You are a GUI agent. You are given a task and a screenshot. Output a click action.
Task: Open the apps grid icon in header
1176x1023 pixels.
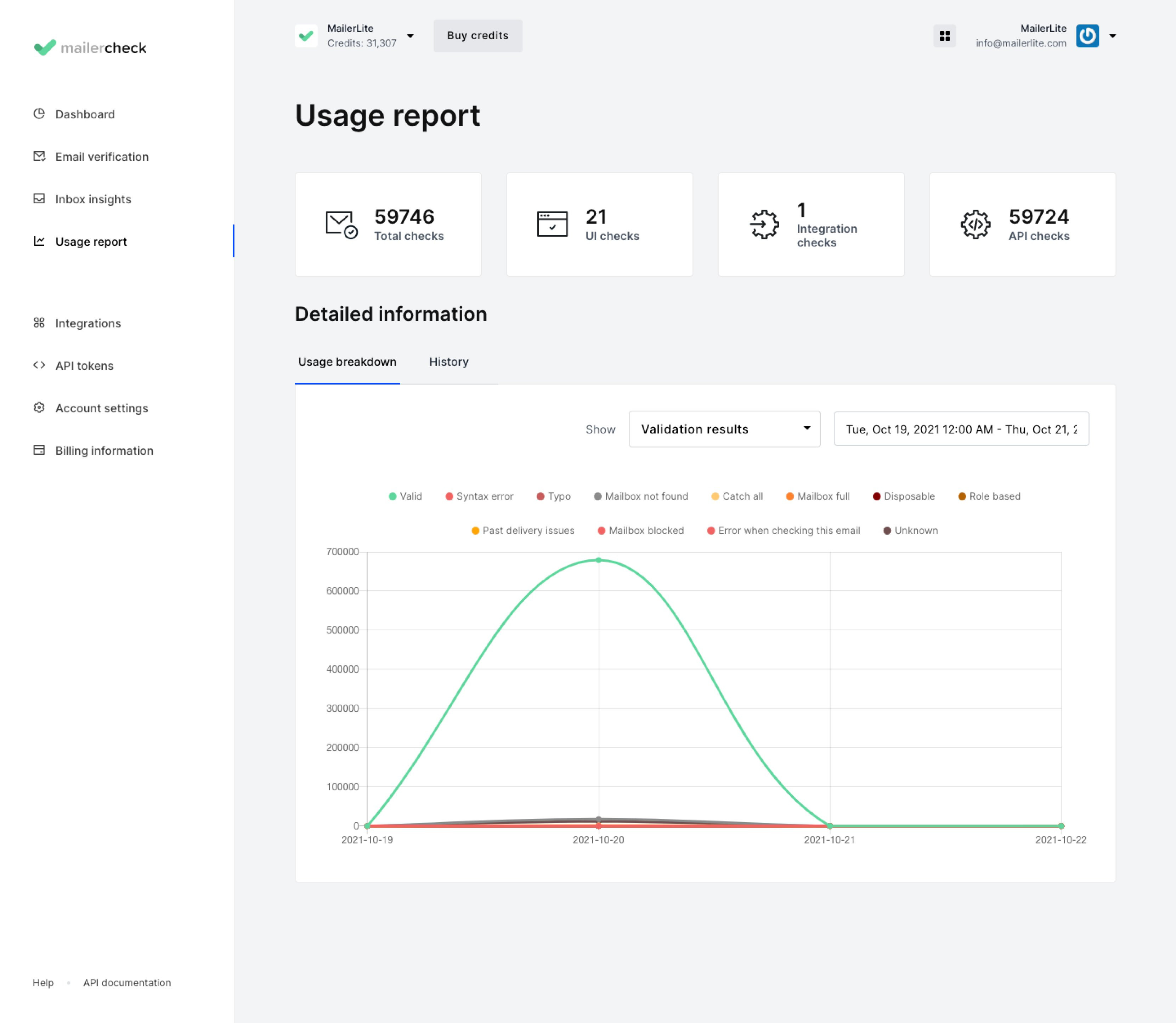944,36
